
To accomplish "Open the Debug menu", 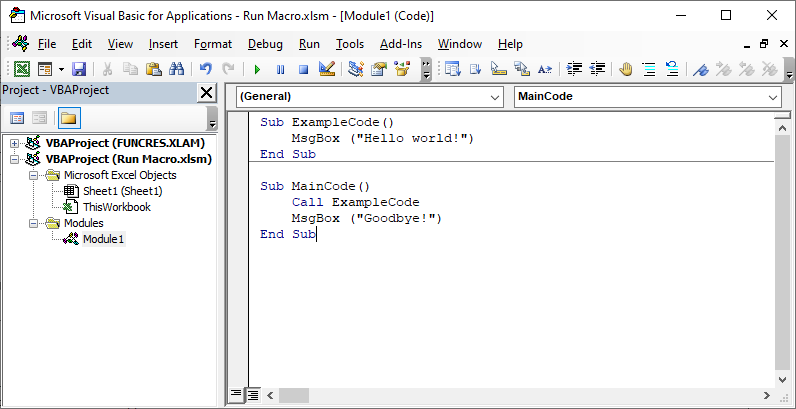I will [265, 44].
